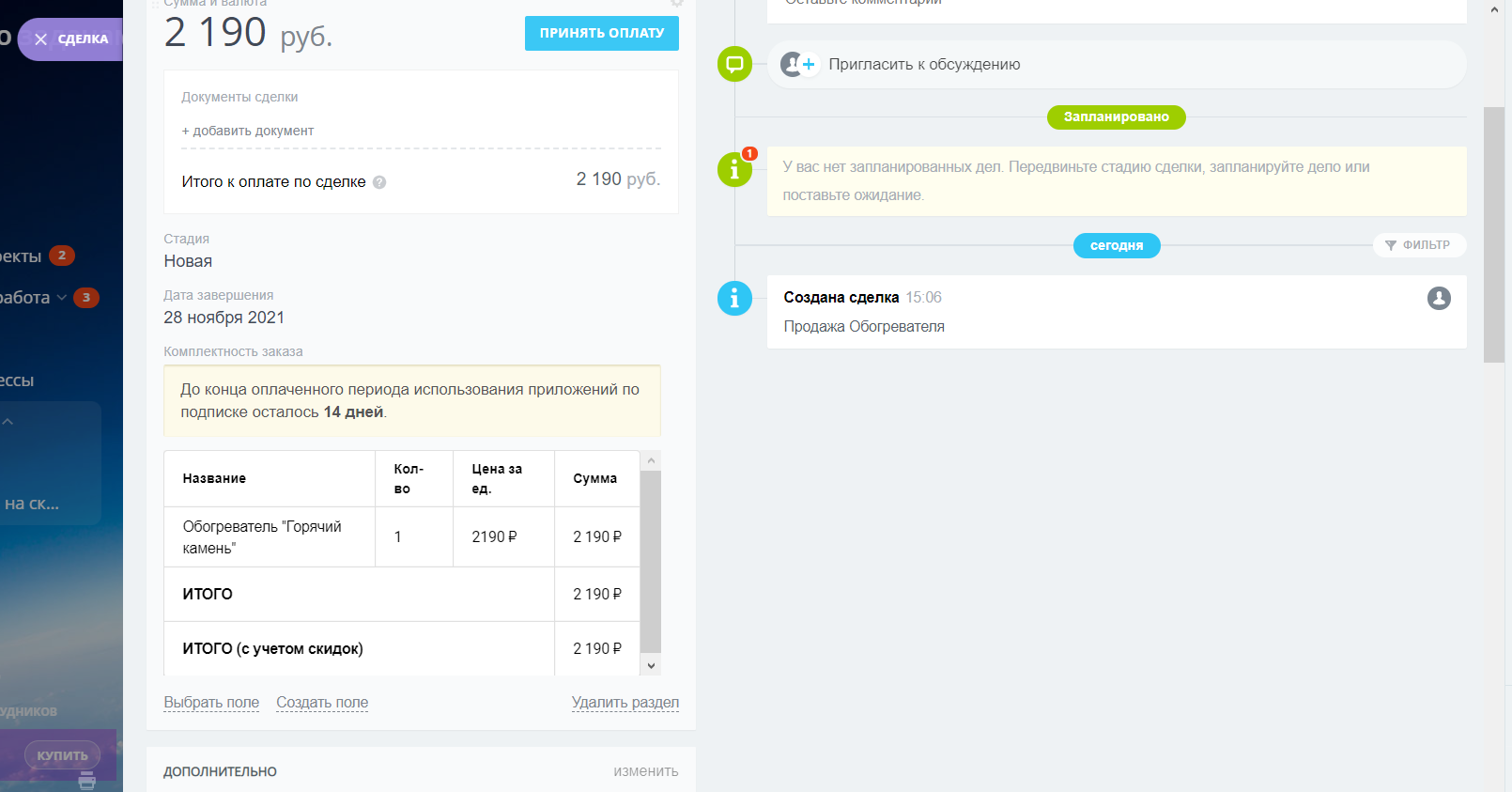Click the blue info icon of Создана сделка
Image resolution: width=1512 pixels, height=792 pixels.
pyautogui.click(x=734, y=299)
